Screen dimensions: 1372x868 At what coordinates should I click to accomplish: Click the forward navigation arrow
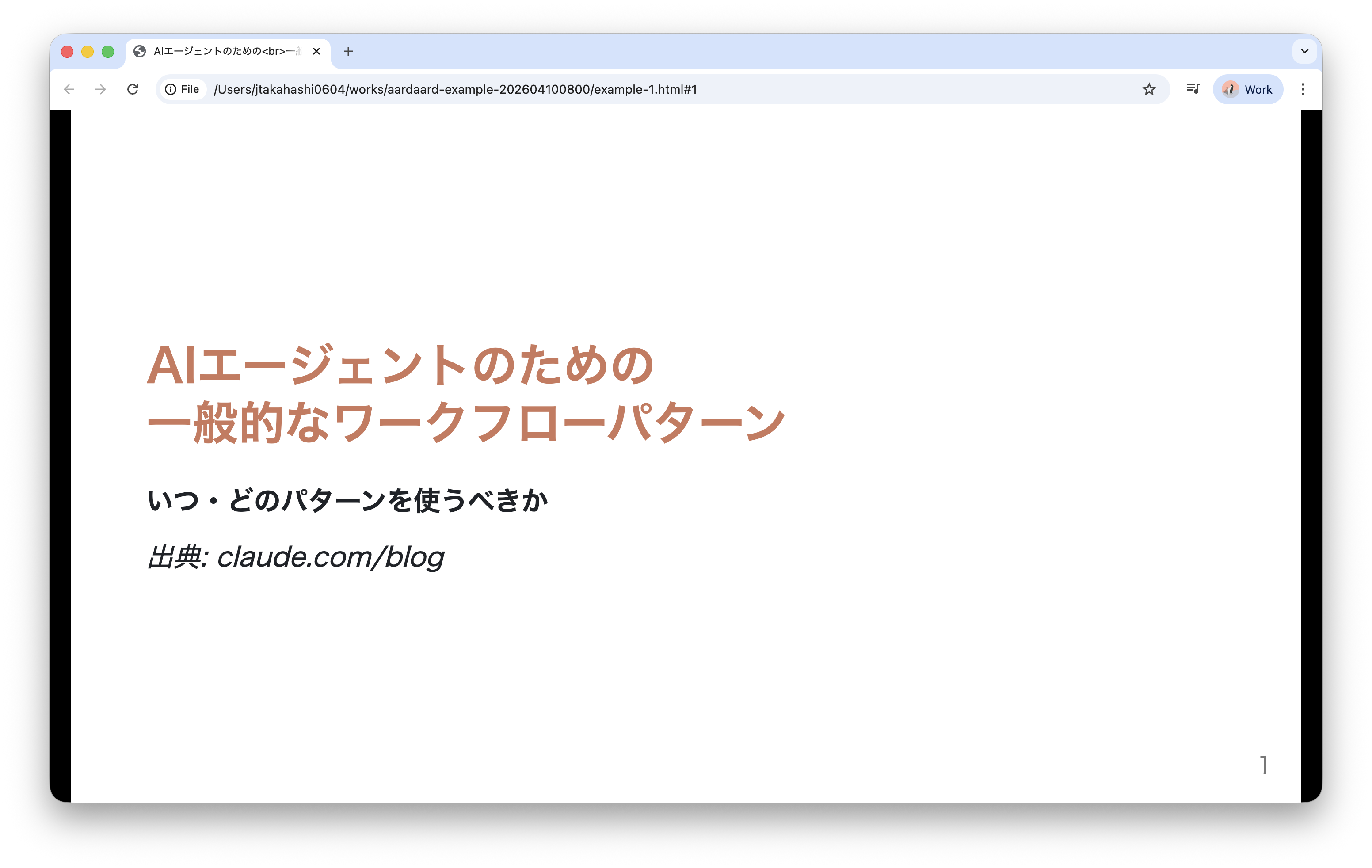pyautogui.click(x=100, y=89)
